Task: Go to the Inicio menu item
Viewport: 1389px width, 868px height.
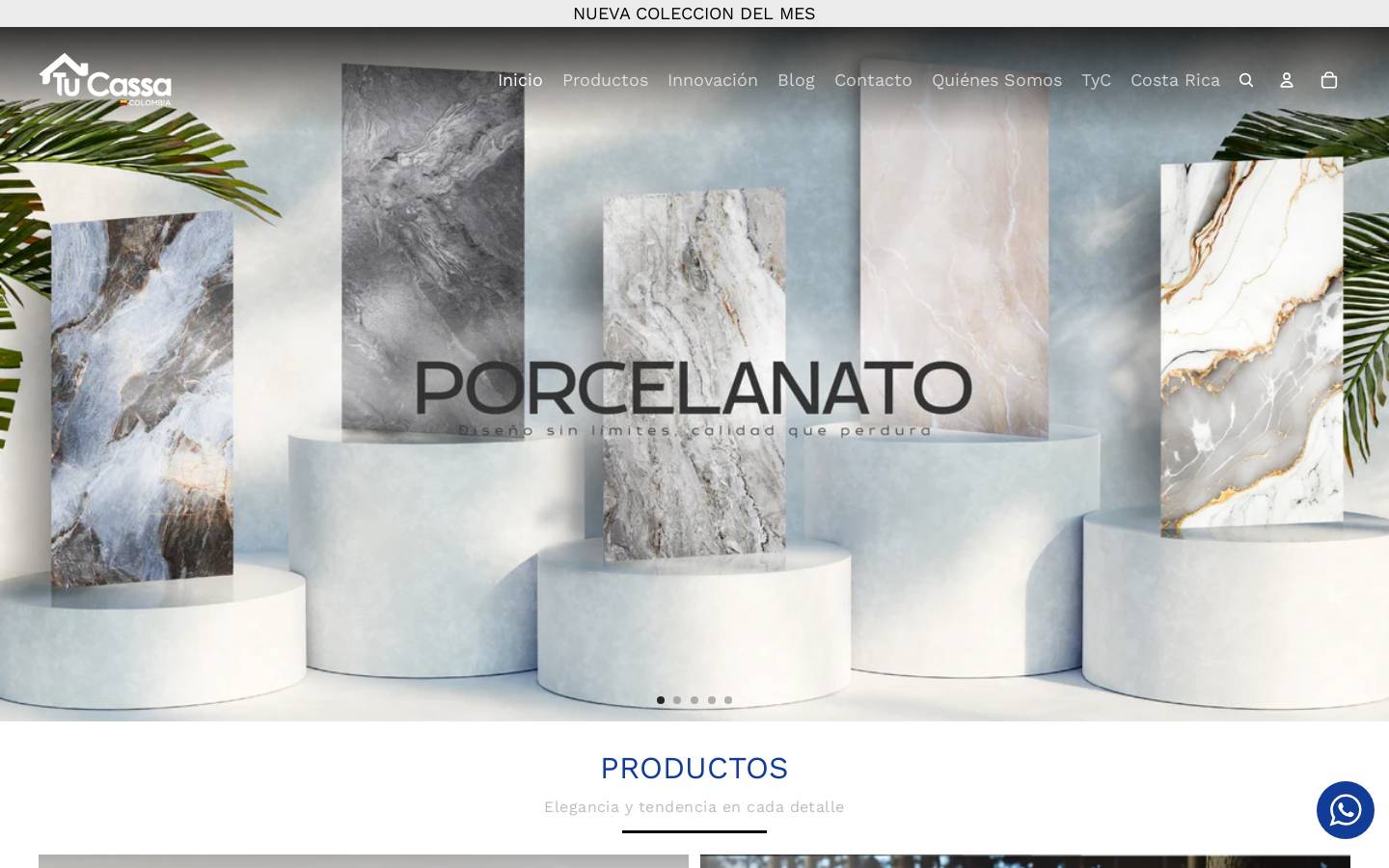Action: tap(520, 80)
